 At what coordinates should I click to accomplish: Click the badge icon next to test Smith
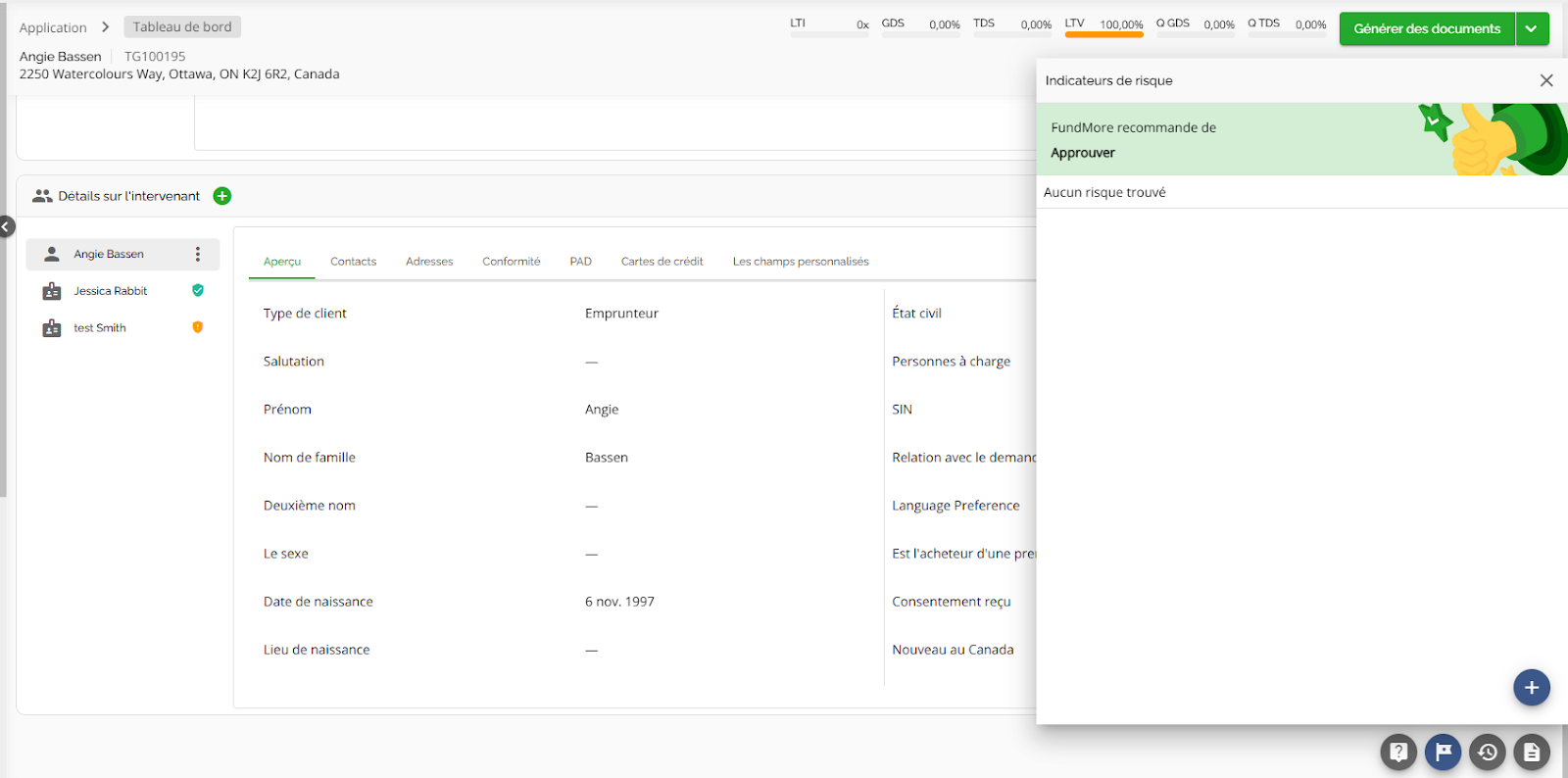coord(52,328)
